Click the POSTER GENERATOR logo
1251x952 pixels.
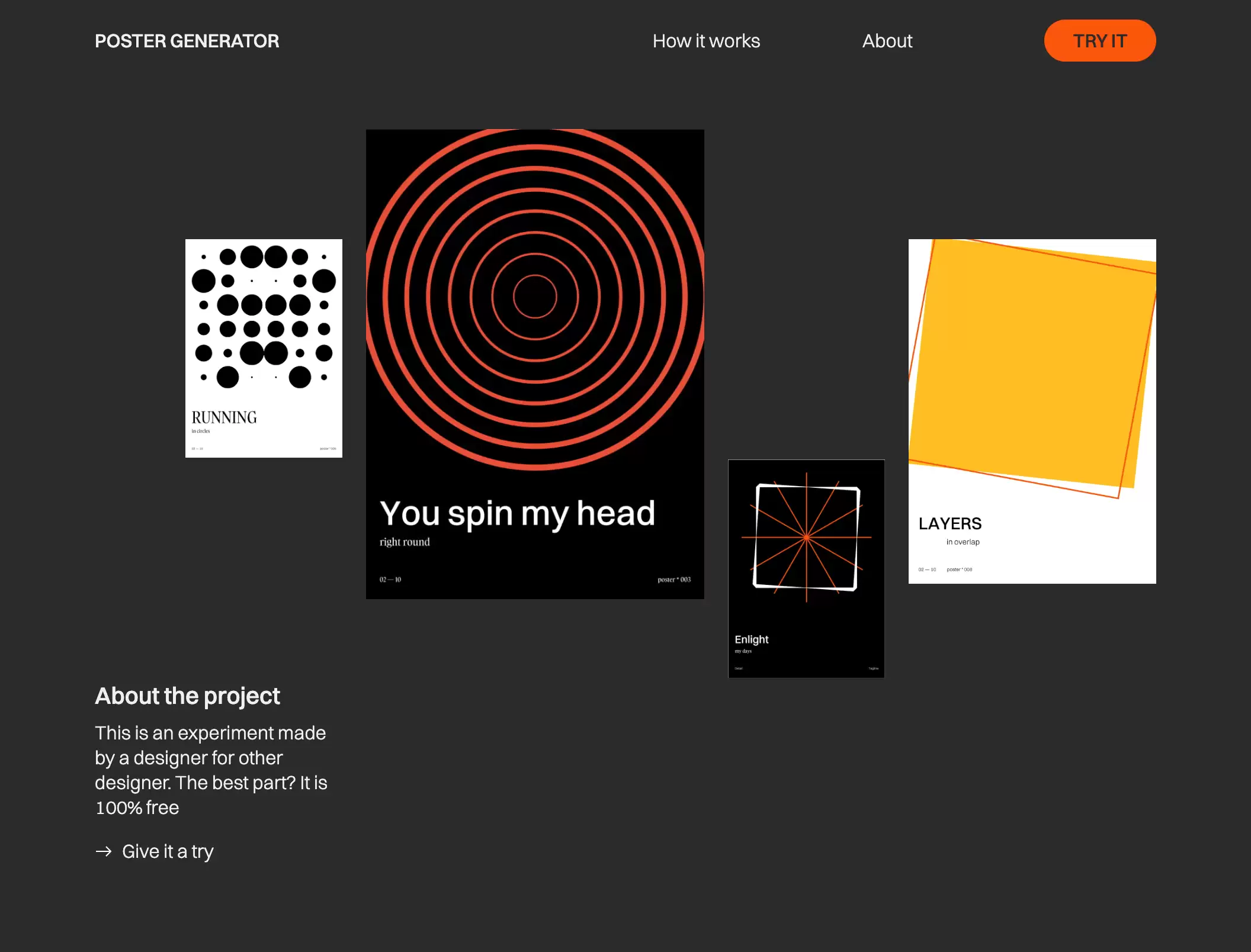coord(187,41)
